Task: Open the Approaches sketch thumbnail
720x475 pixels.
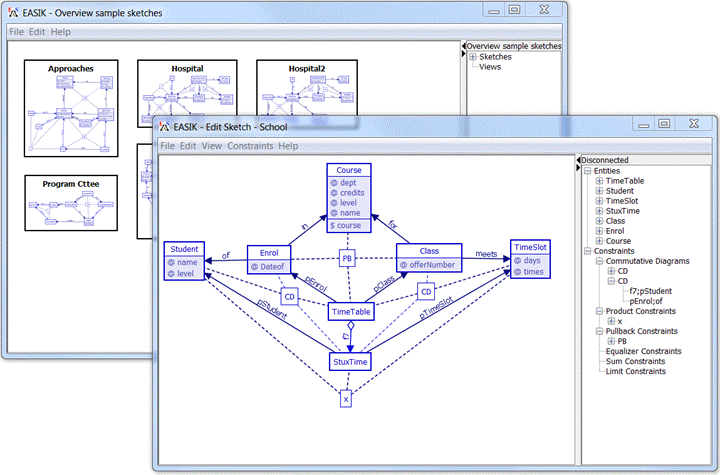Action: [x=71, y=108]
